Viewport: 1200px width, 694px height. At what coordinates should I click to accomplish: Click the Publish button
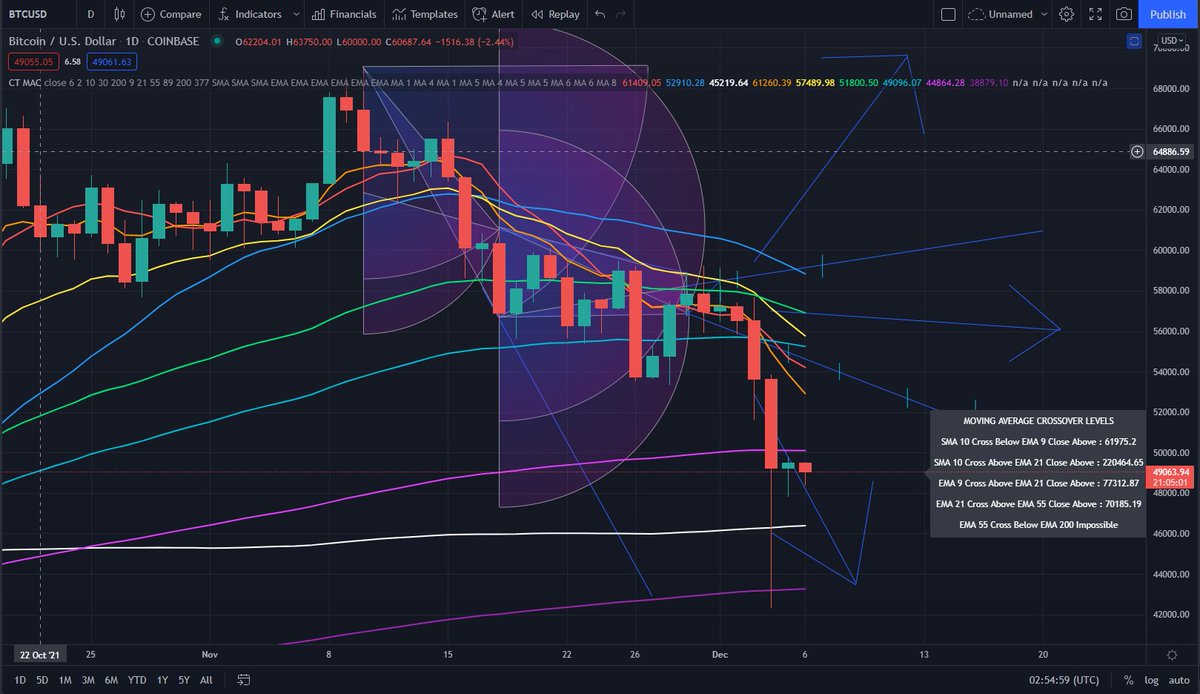coord(1168,14)
